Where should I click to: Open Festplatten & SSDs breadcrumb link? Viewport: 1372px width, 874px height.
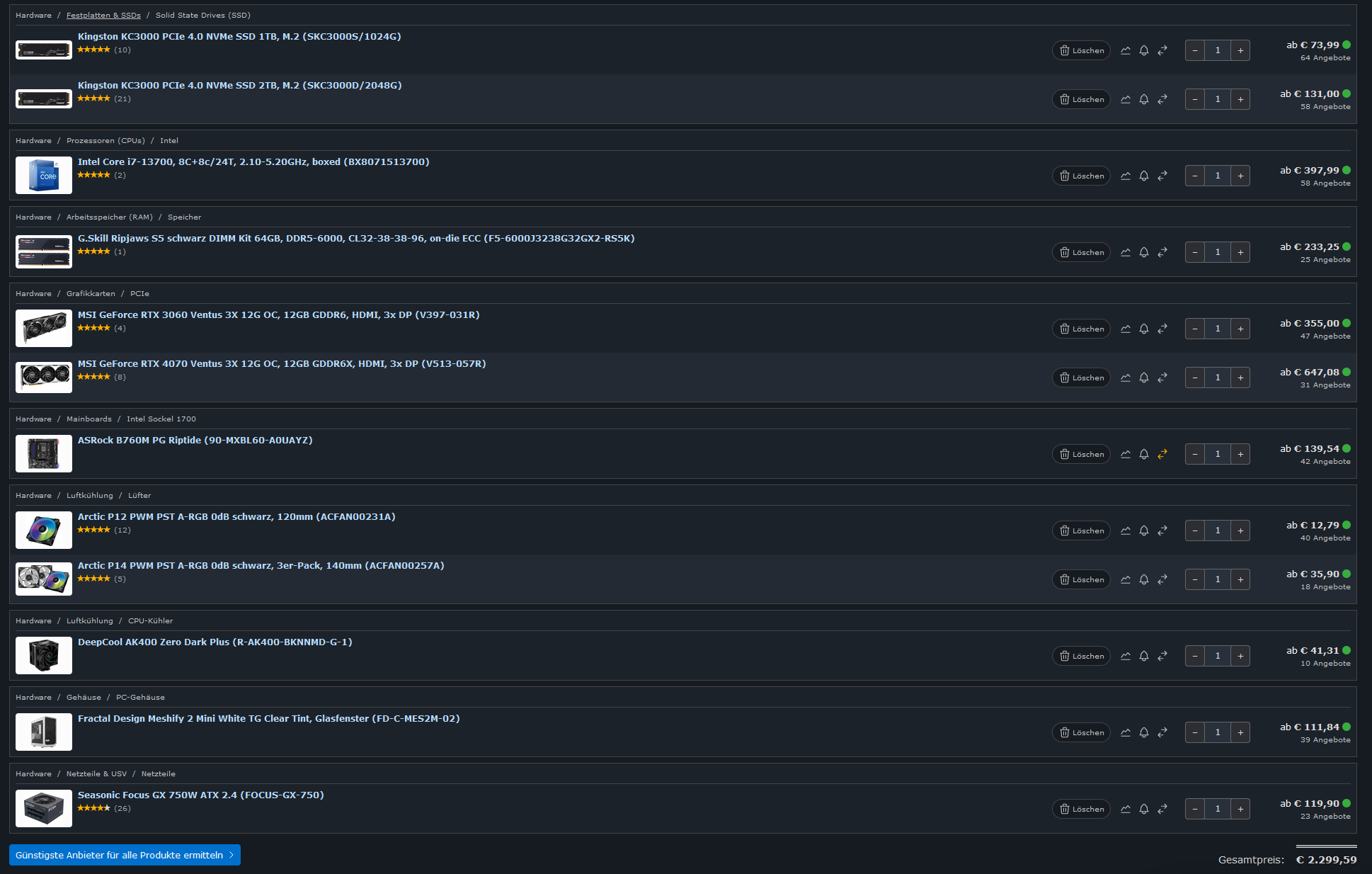103,15
